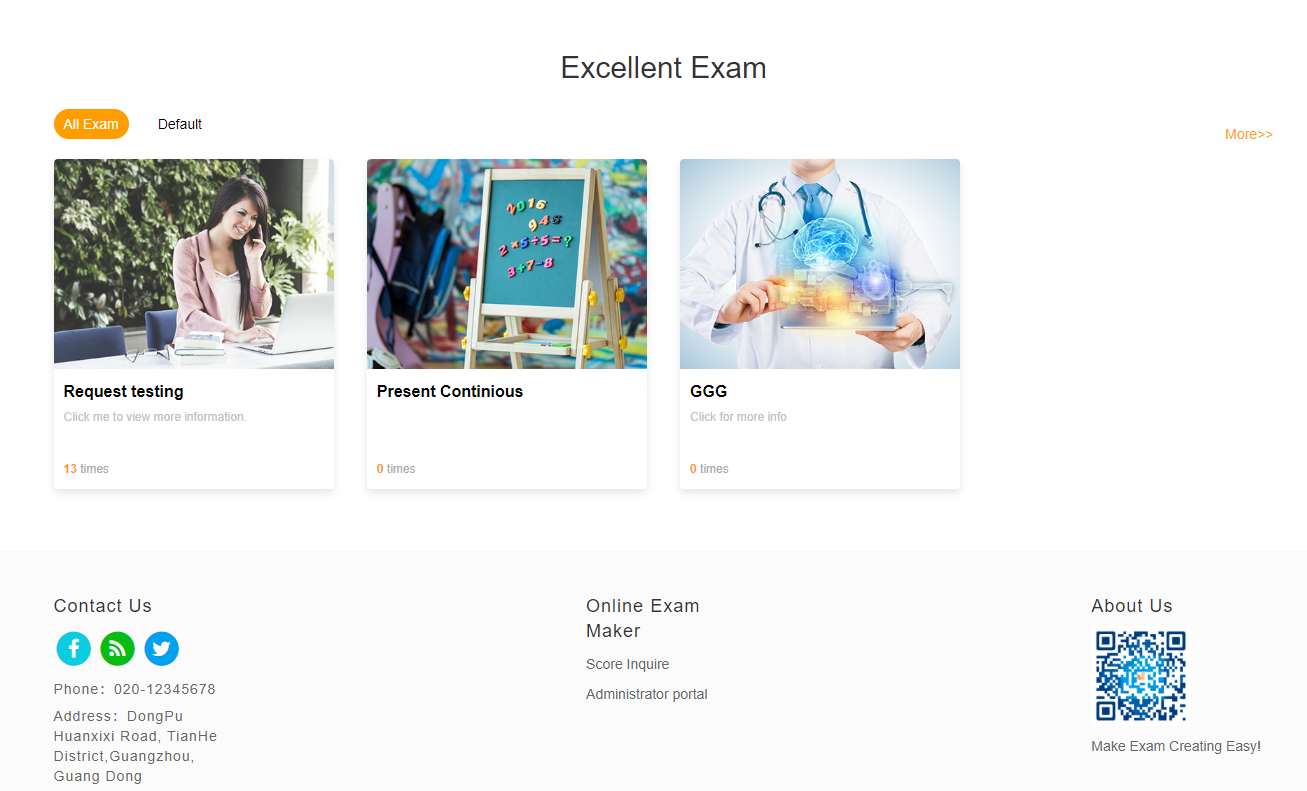Image resolution: width=1307 pixels, height=791 pixels.
Task: Open the GGG doctor image thumbnail
Action: pyautogui.click(x=820, y=264)
